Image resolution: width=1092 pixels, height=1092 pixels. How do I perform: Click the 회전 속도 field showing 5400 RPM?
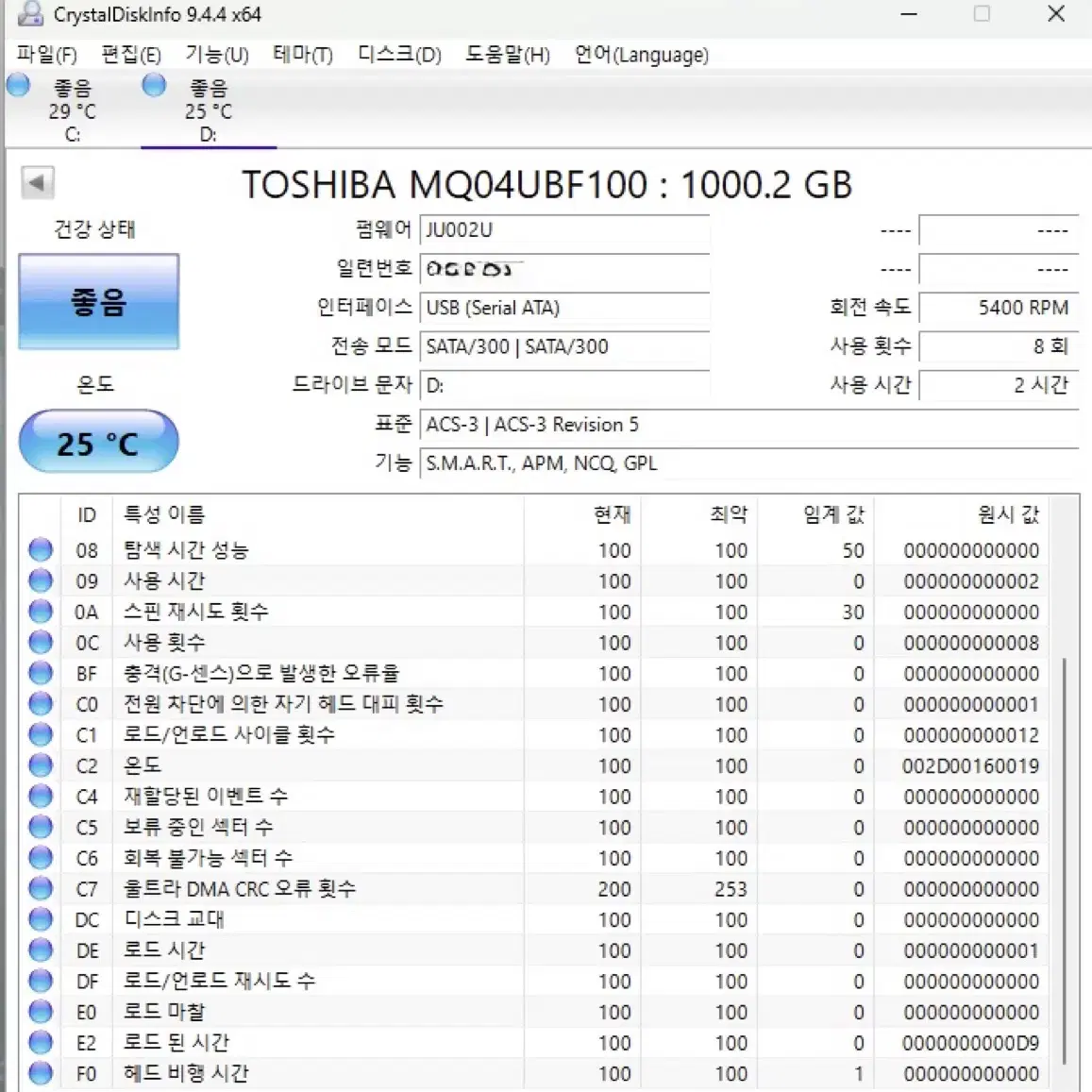(1000, 308)
